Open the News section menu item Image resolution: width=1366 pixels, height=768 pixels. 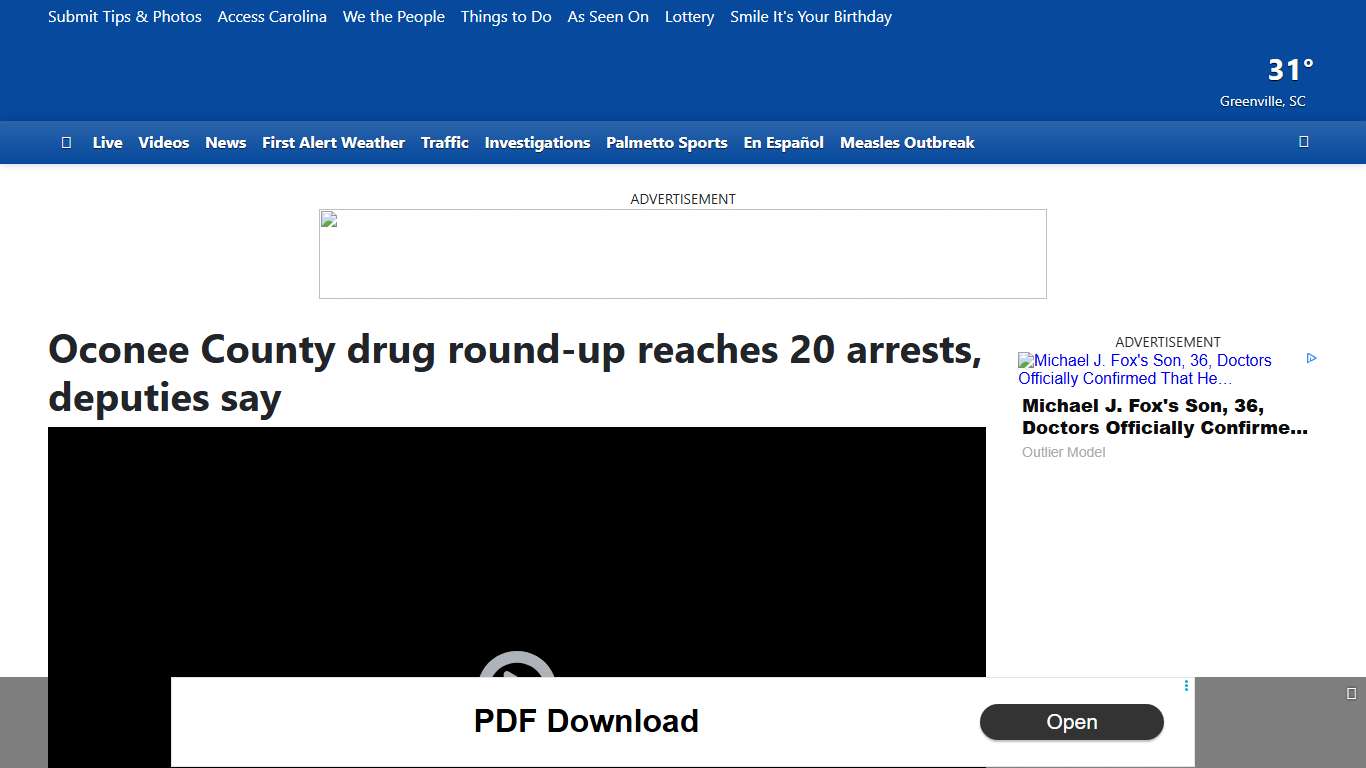click(225, 142)
